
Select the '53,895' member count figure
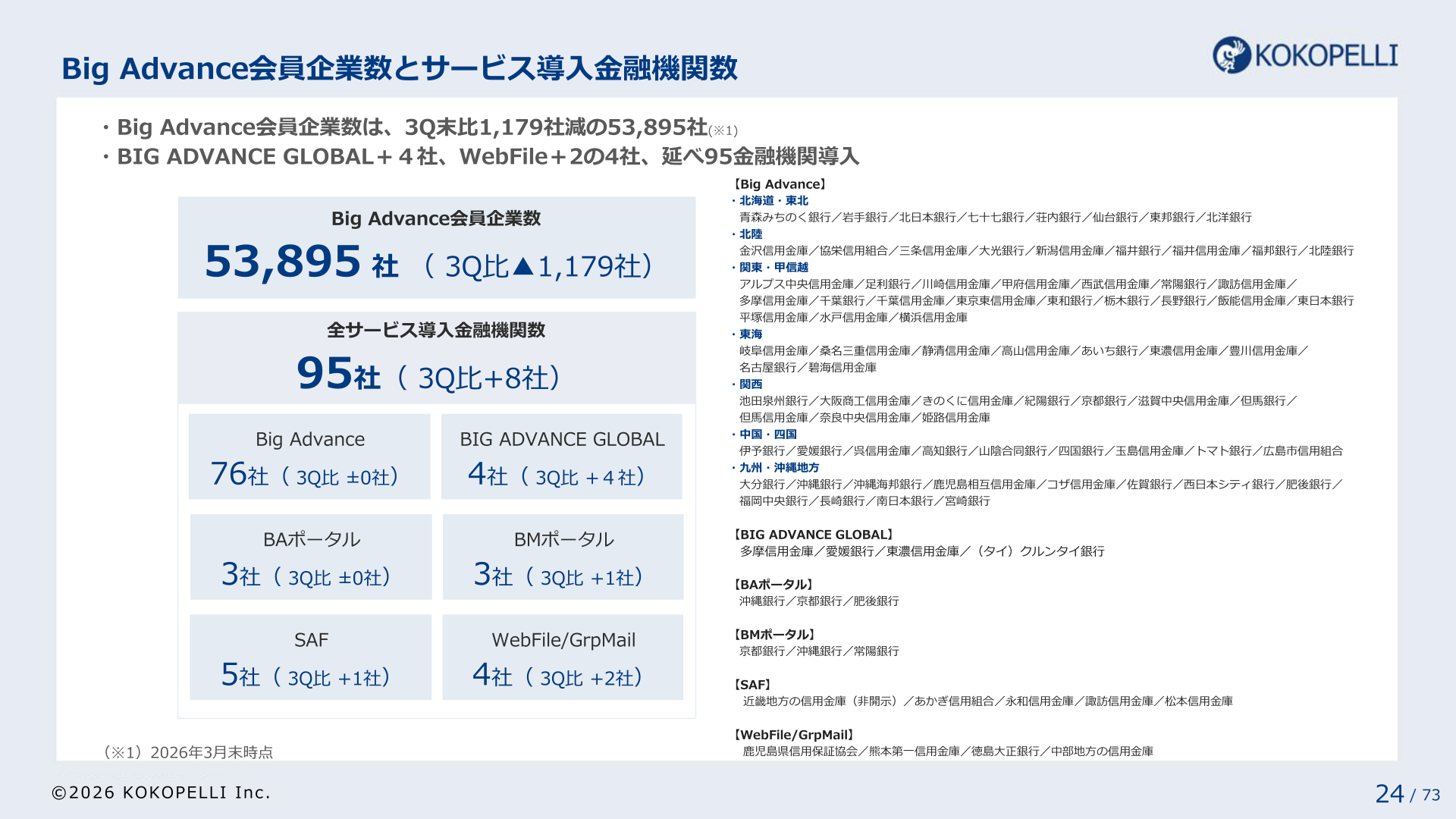coord(283,262)
